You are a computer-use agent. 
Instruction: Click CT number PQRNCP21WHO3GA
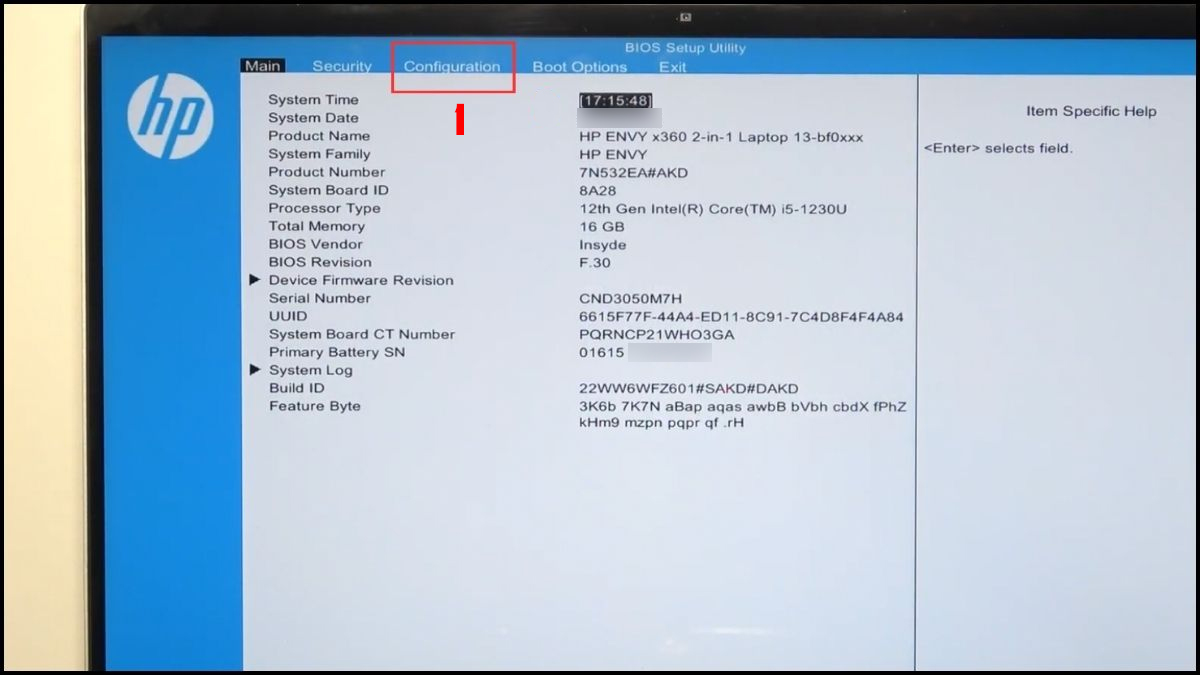pos(656,335)
